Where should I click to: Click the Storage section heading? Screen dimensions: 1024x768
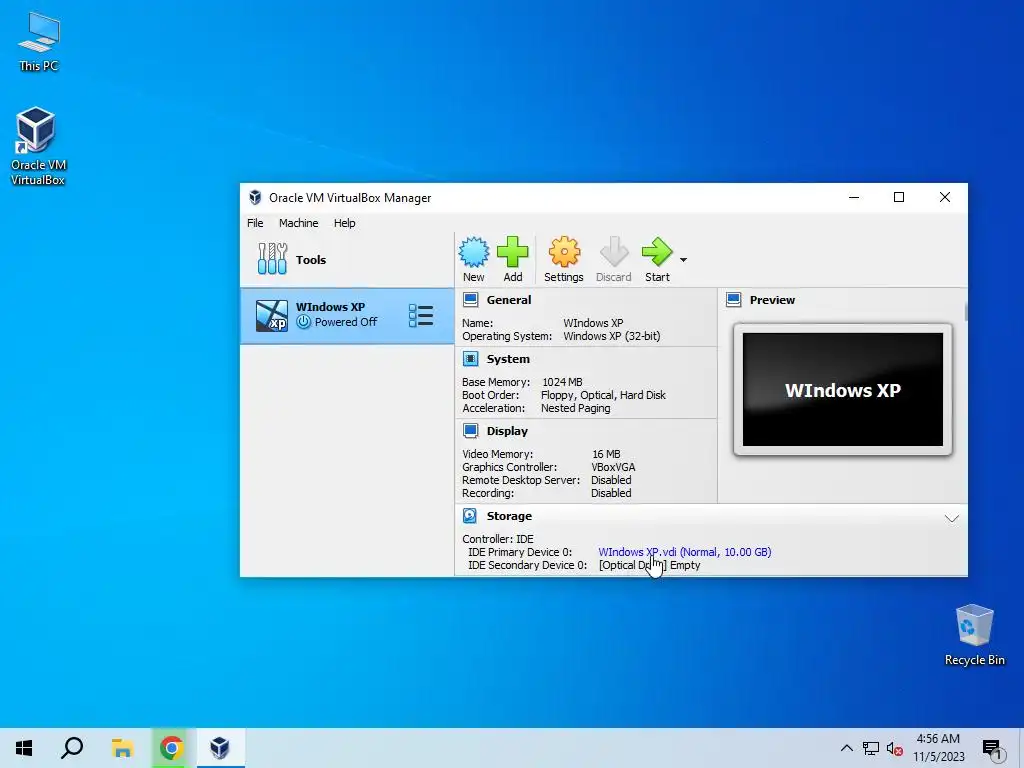click(x=509, y=516)
